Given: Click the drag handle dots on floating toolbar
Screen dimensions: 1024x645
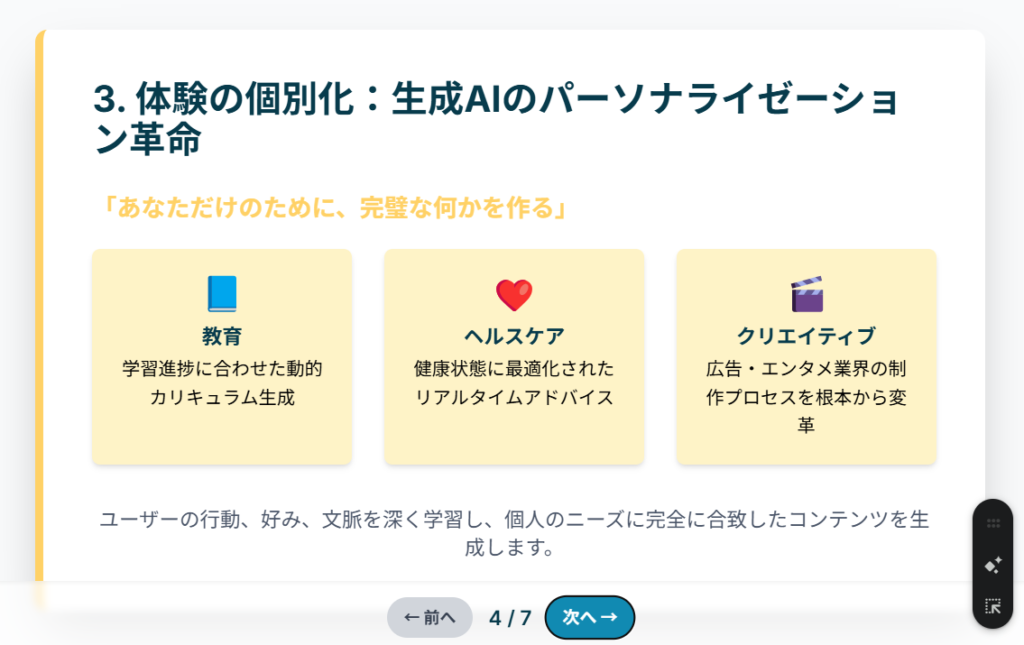Looking at the screenshot, I should 993,523.
